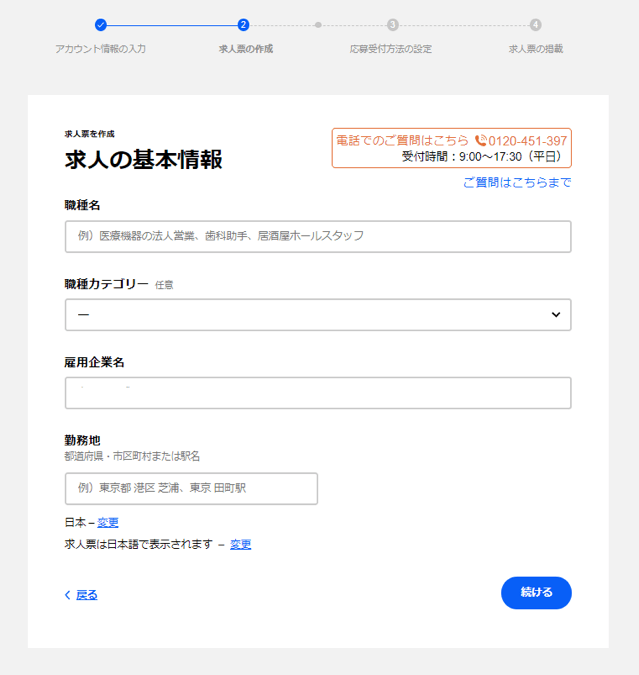
Task: Click into the 雇用企業名 input field
Action: 318,393
